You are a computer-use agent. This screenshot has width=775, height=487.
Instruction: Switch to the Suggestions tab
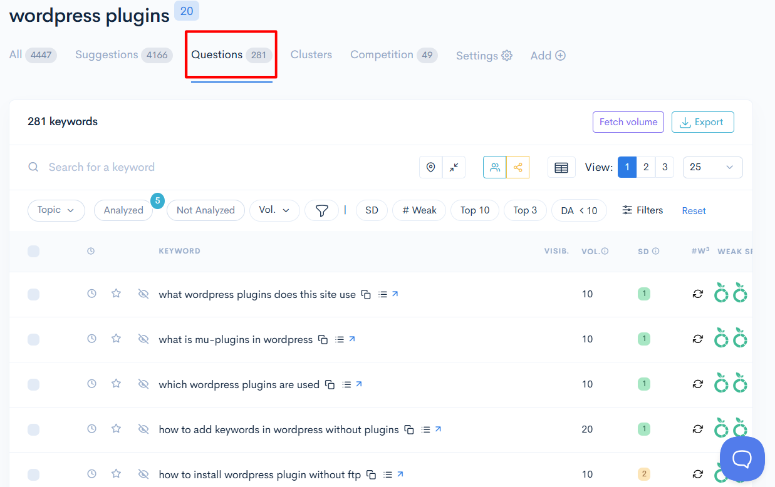(124, 55)
